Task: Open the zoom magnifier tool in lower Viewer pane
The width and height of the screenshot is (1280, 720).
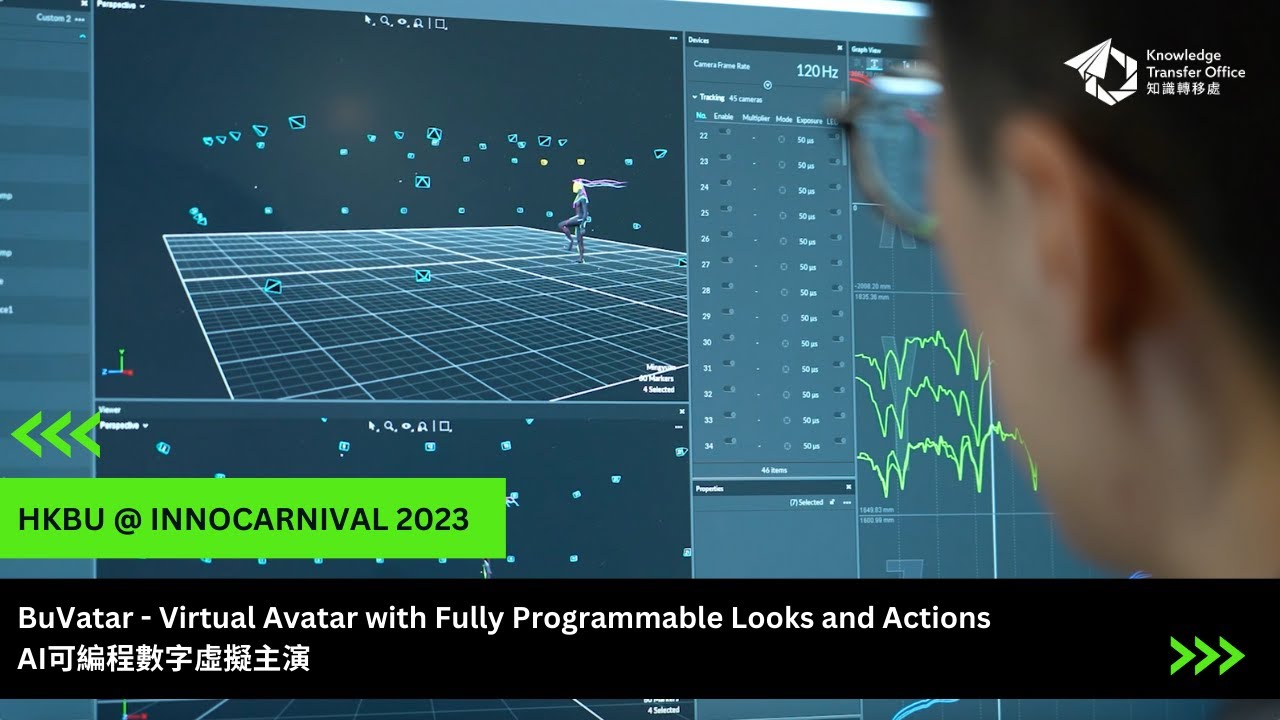Action: (x=389, y=426)
